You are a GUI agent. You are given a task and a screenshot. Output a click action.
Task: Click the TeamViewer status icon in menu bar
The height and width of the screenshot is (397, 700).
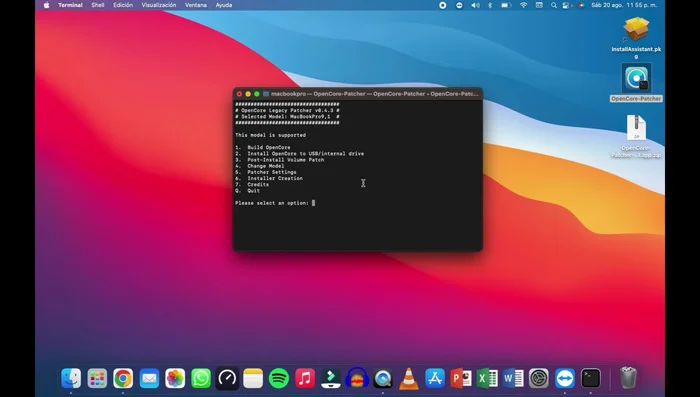click(459, 5)
